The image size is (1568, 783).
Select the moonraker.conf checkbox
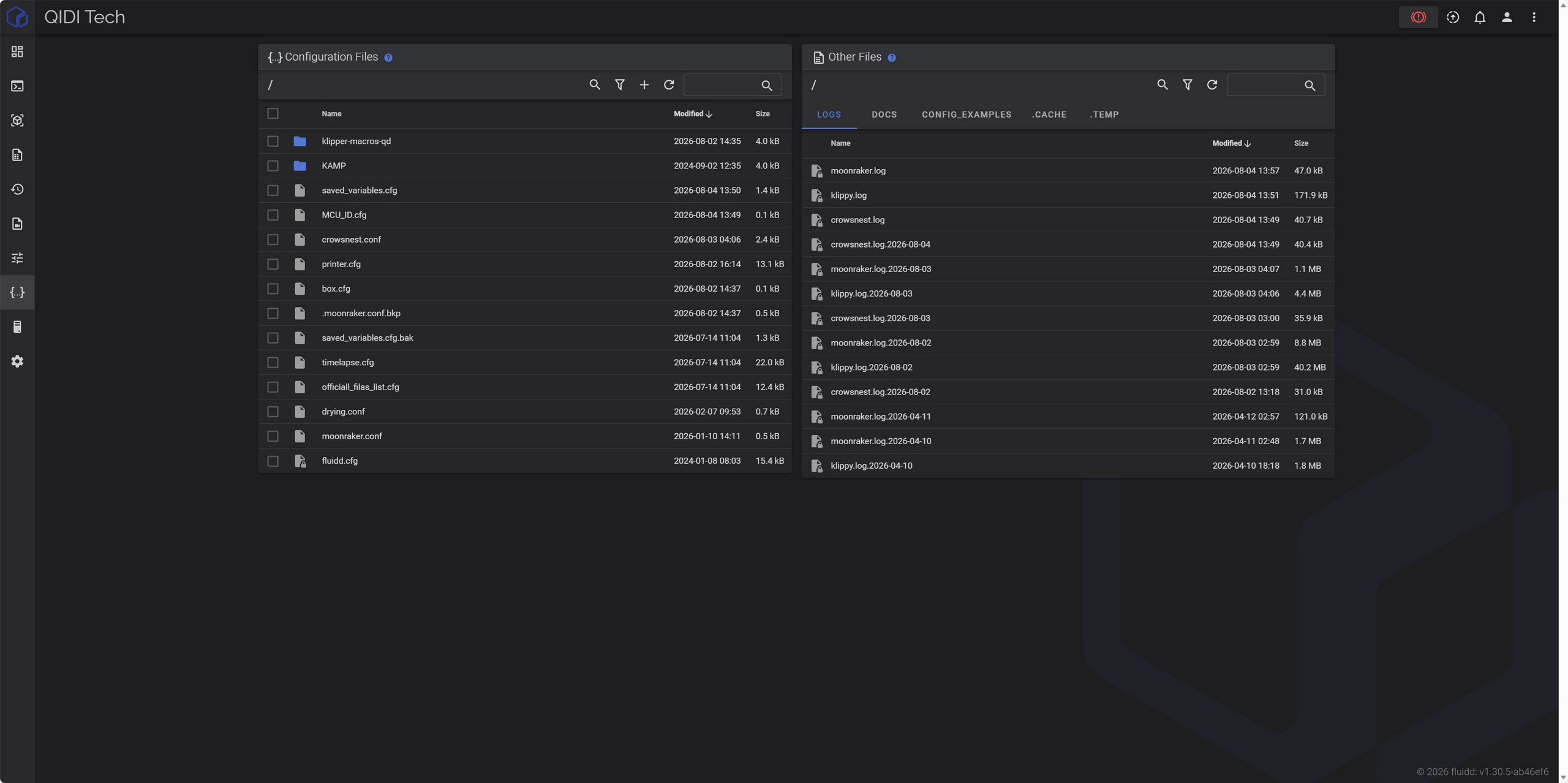coord(273,436)
